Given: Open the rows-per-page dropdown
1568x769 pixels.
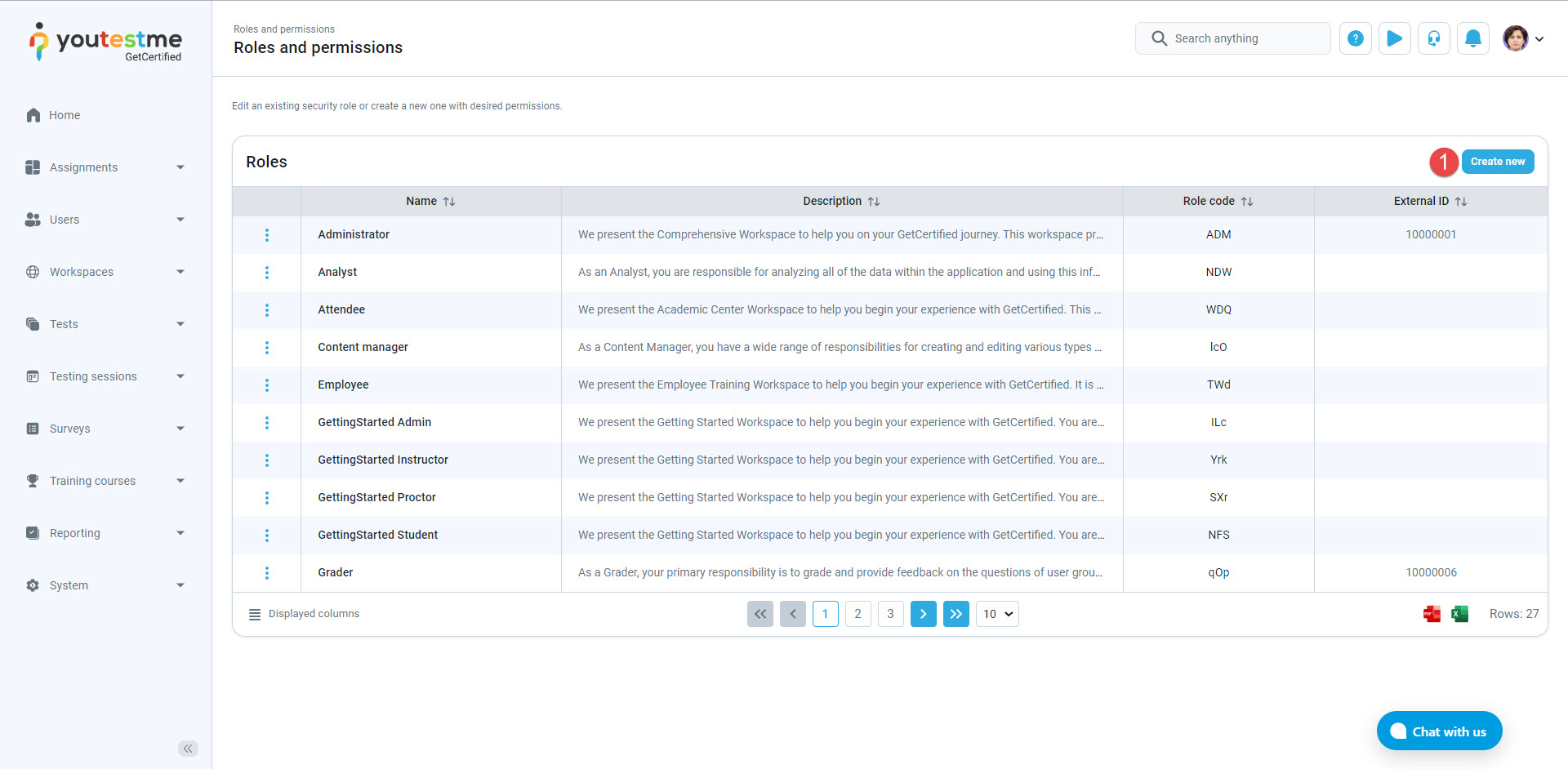Looking at the screenshot, I should pos(996,614).
